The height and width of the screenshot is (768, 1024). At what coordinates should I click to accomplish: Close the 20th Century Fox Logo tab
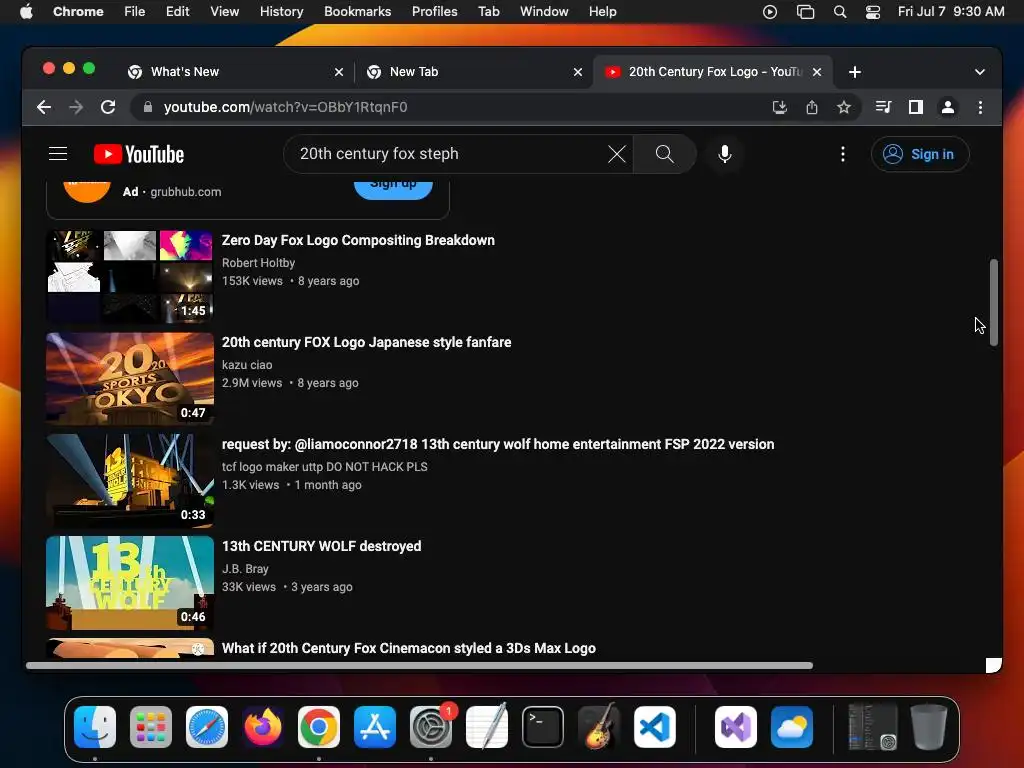click(816, 72)
